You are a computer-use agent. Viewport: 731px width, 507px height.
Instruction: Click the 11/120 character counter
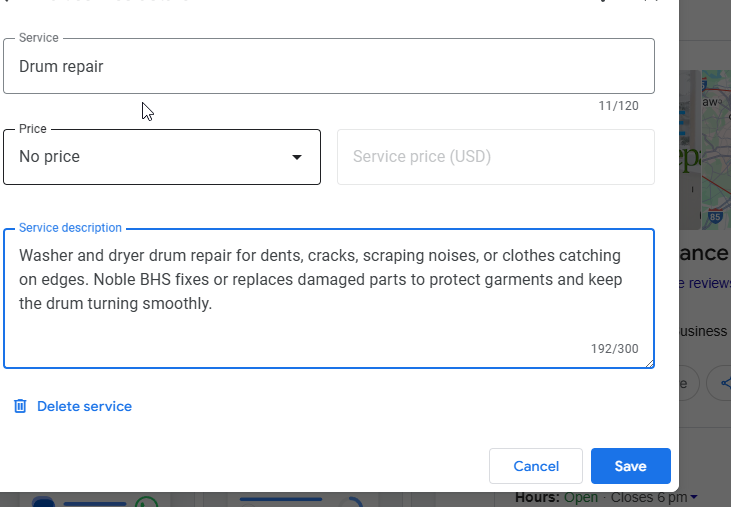pyautogui.click(x=618, y=105)
